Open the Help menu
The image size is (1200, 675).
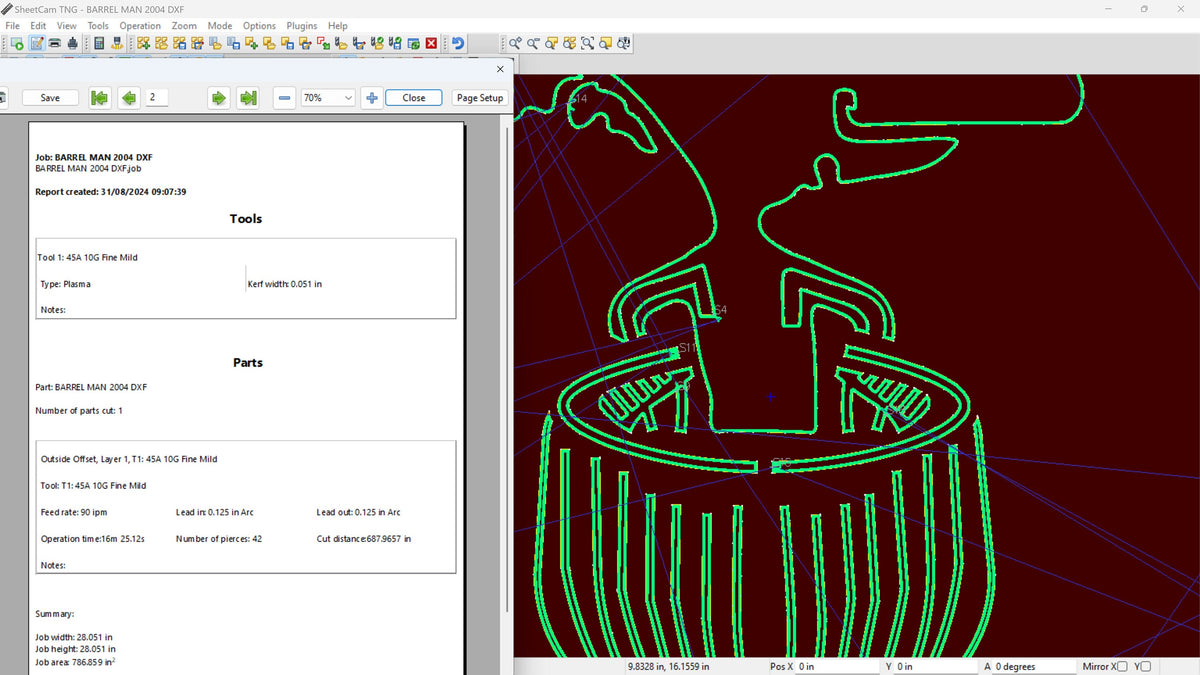[x=338, y=26]
